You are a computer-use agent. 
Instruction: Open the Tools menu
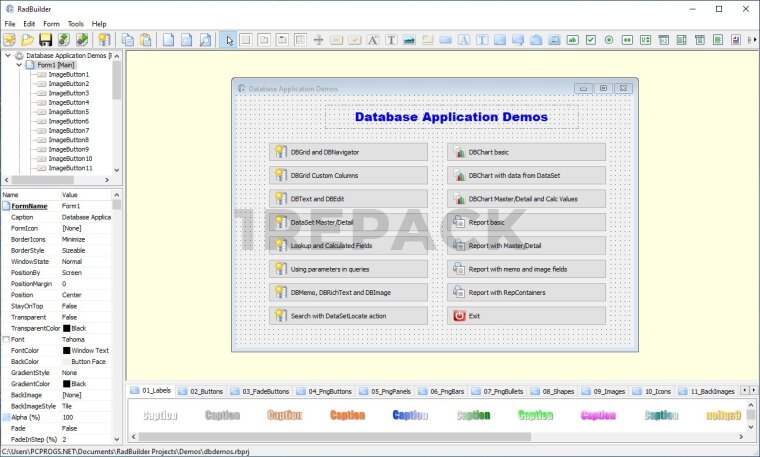[76, 23]
